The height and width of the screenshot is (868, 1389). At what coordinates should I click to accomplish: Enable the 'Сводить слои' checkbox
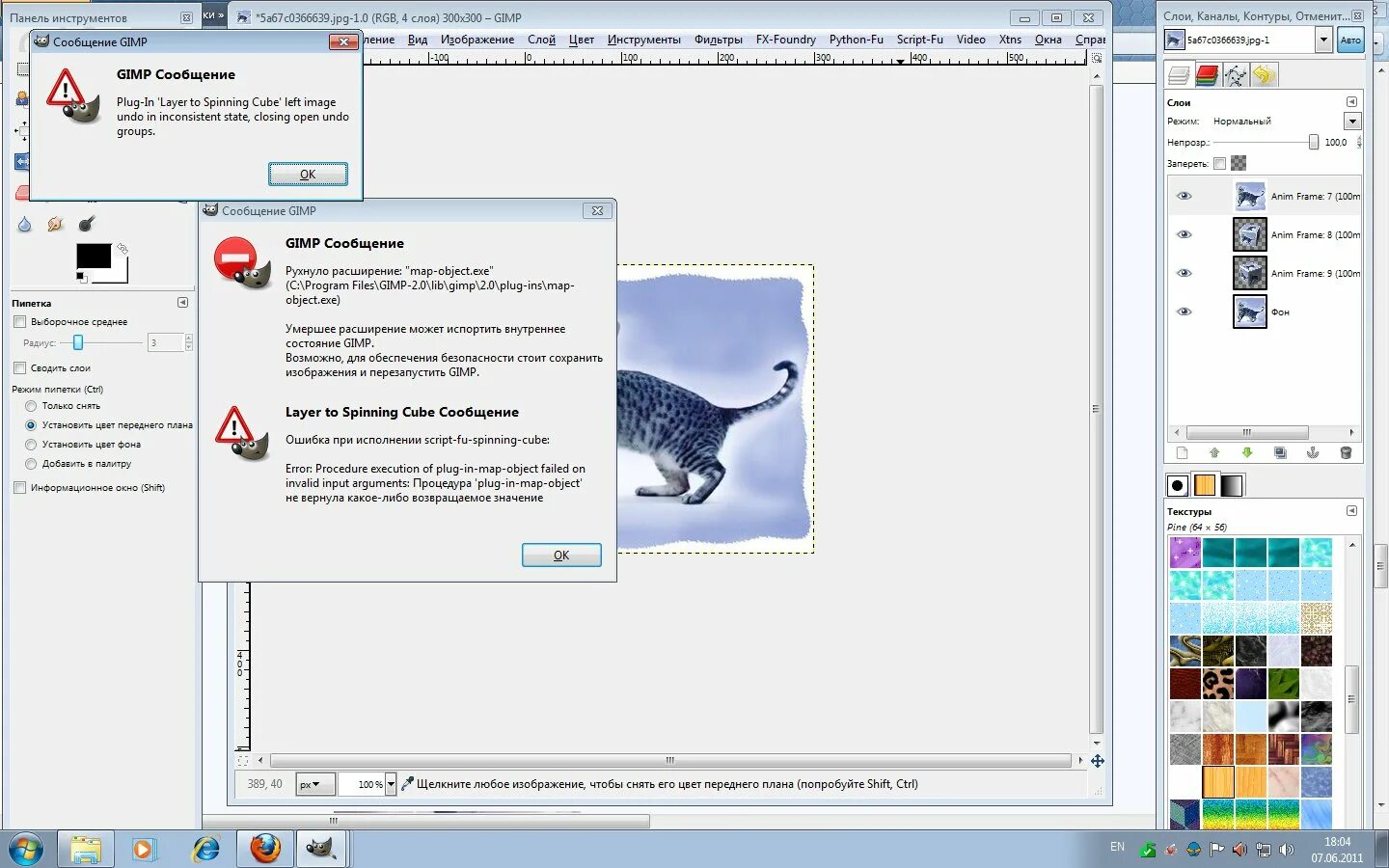19,367
